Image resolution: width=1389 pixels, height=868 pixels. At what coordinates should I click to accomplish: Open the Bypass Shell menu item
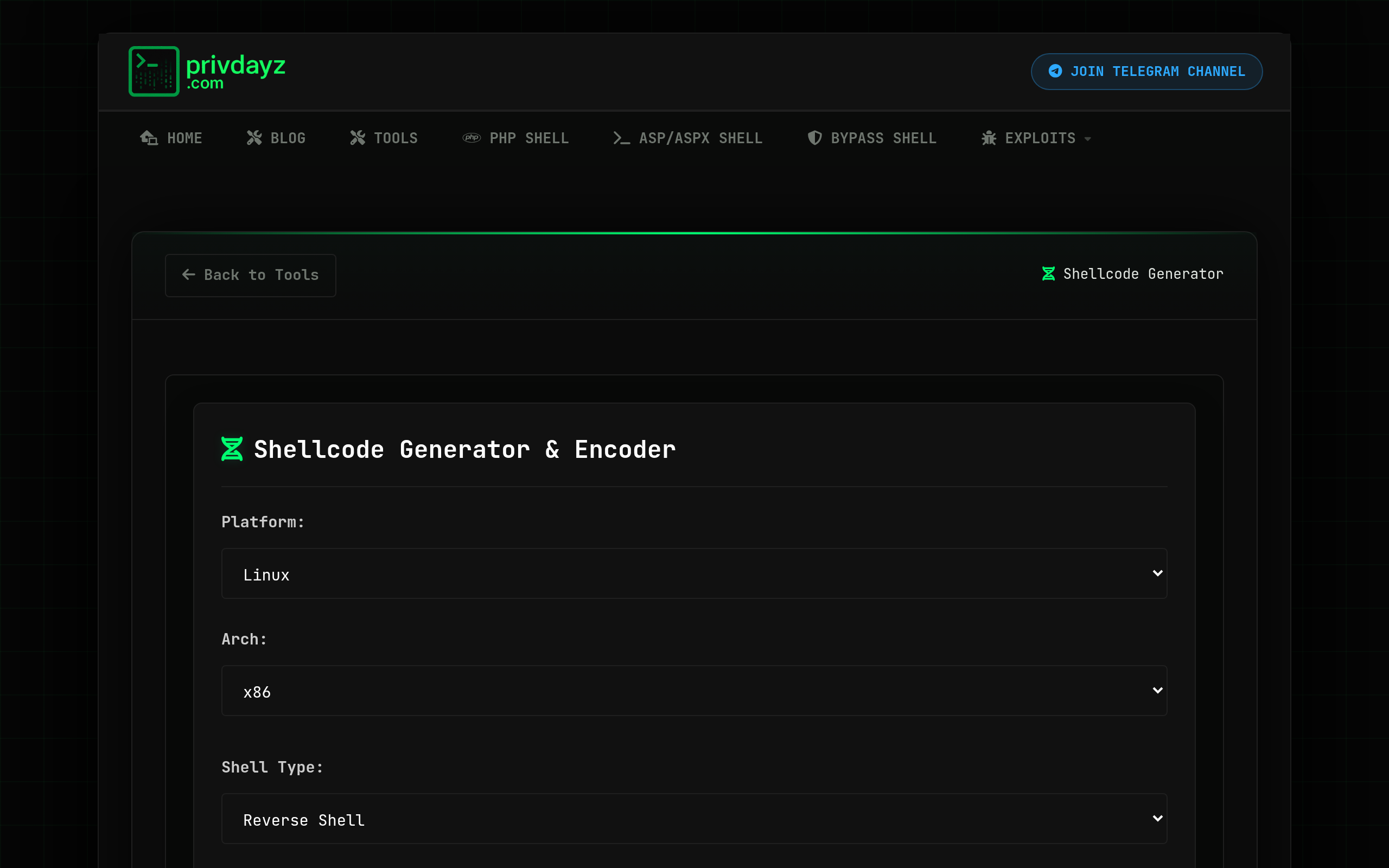872,138
